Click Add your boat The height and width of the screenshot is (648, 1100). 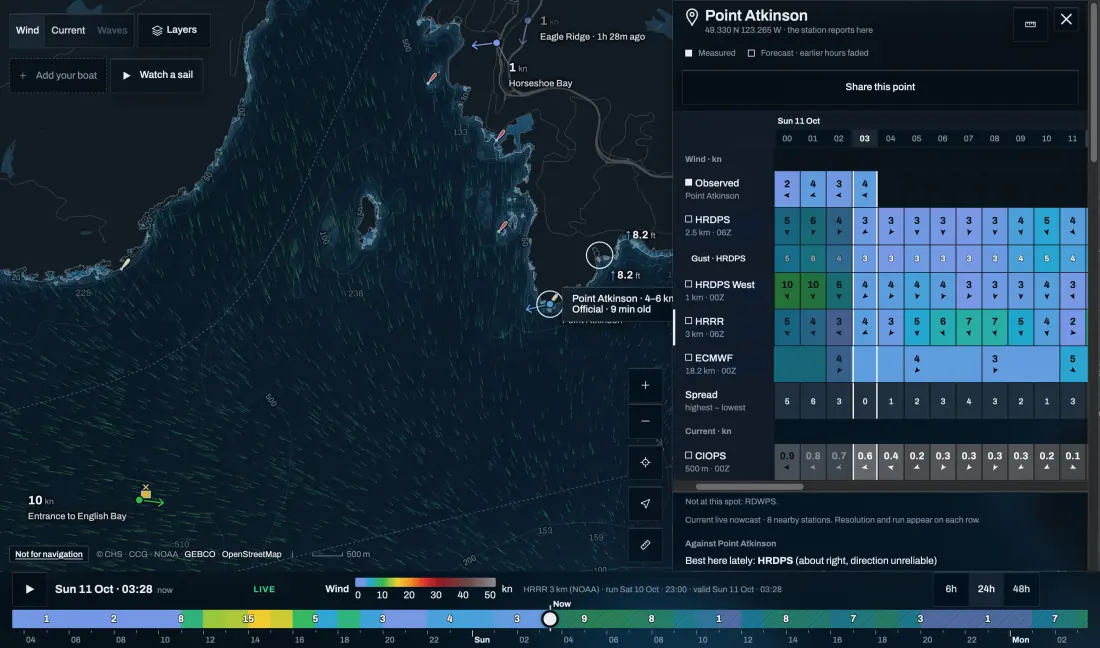[58, 75]
